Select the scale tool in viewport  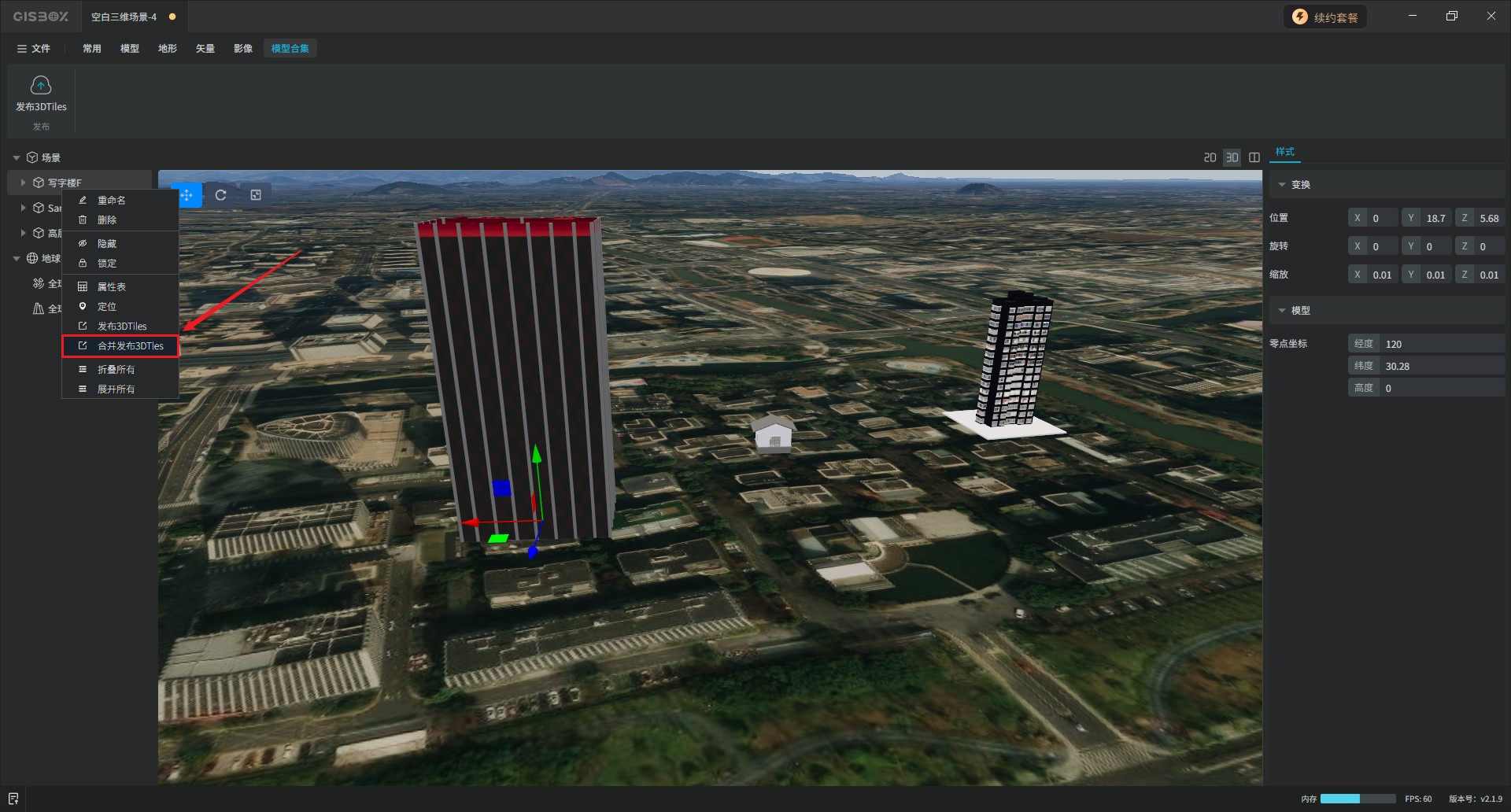pyautogui.click(x=256, y=195)
